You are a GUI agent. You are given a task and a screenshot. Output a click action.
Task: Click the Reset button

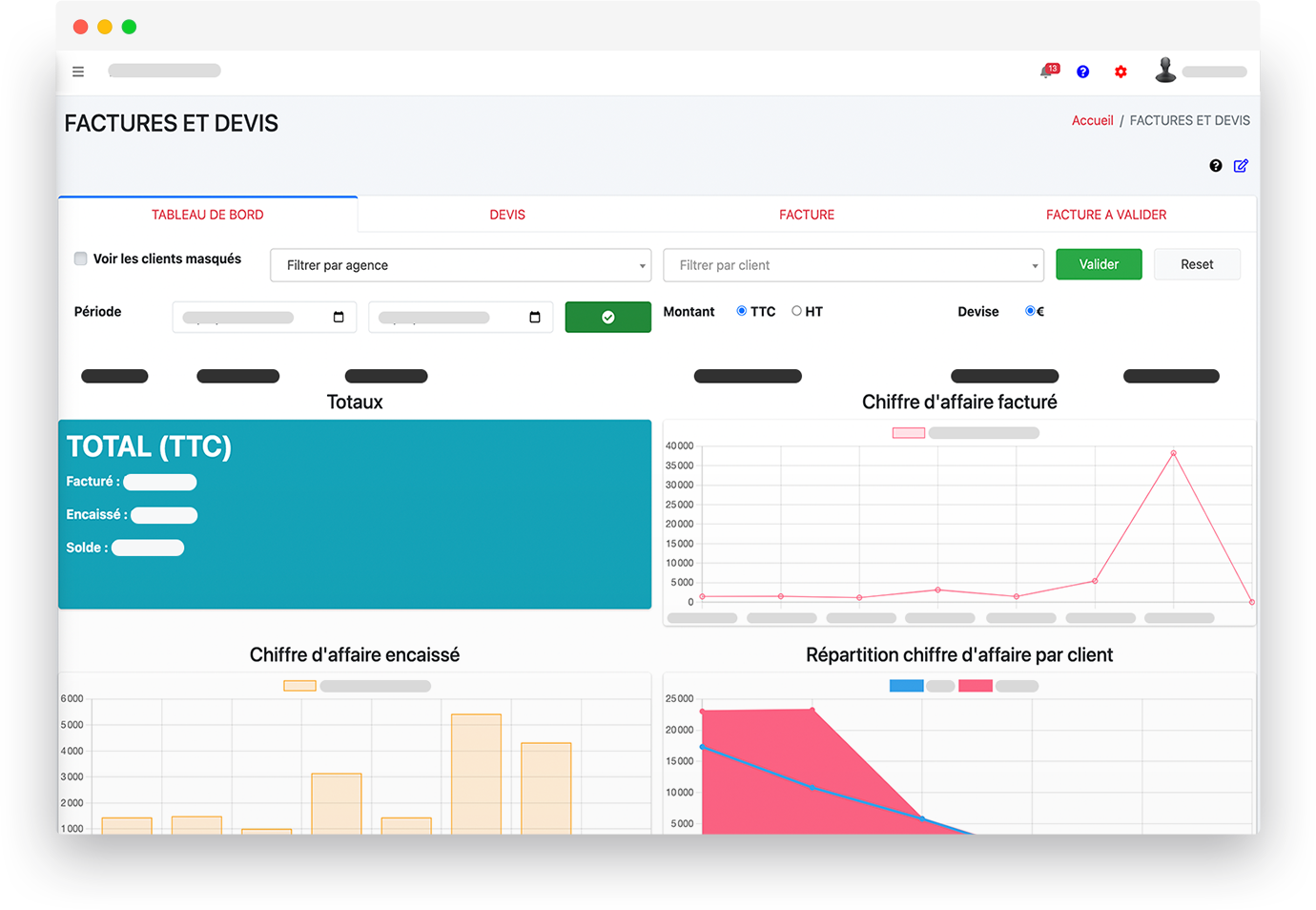(1197, 264)
